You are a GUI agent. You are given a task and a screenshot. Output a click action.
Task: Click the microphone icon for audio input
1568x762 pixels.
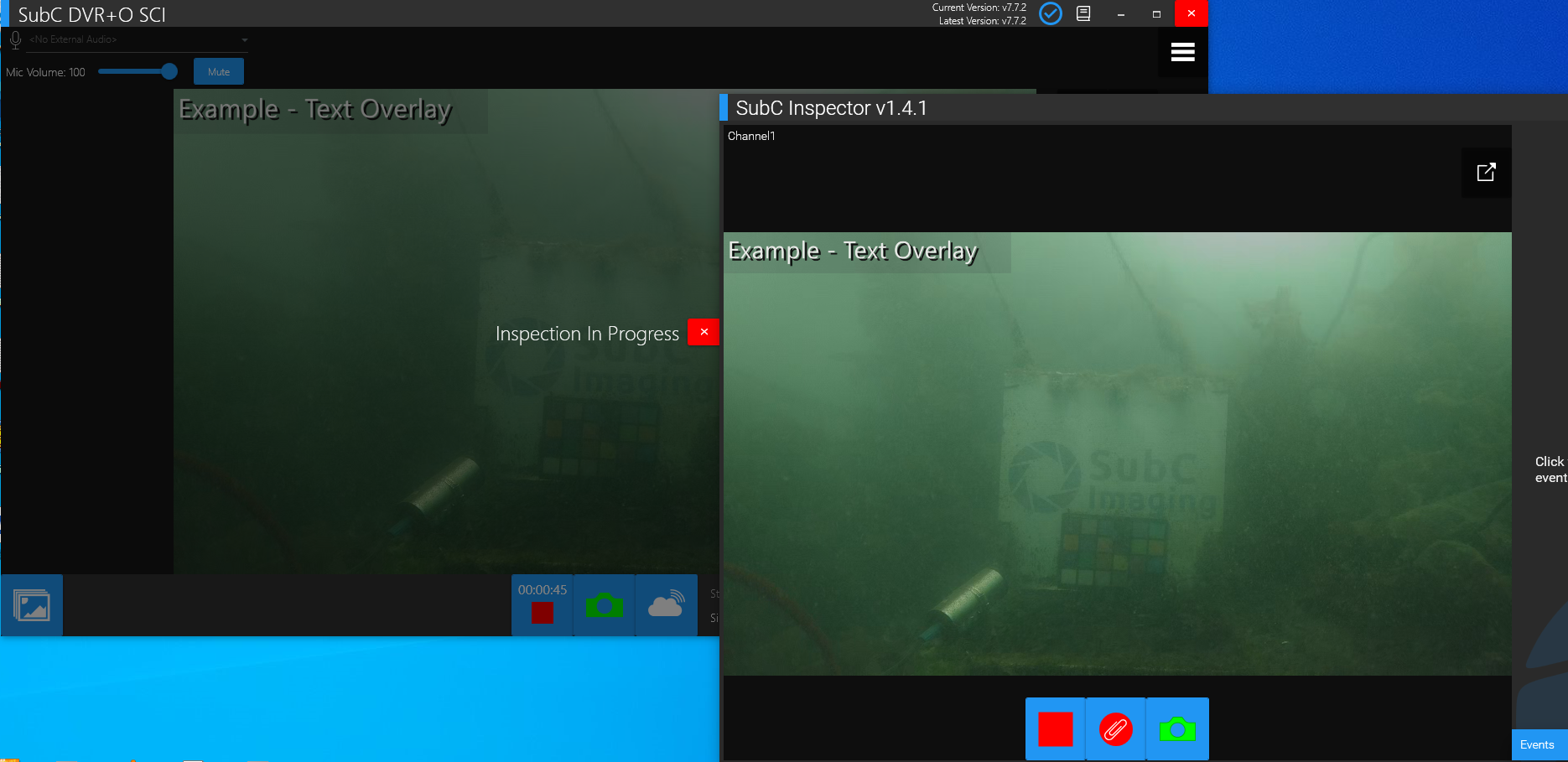pos(15,39)
